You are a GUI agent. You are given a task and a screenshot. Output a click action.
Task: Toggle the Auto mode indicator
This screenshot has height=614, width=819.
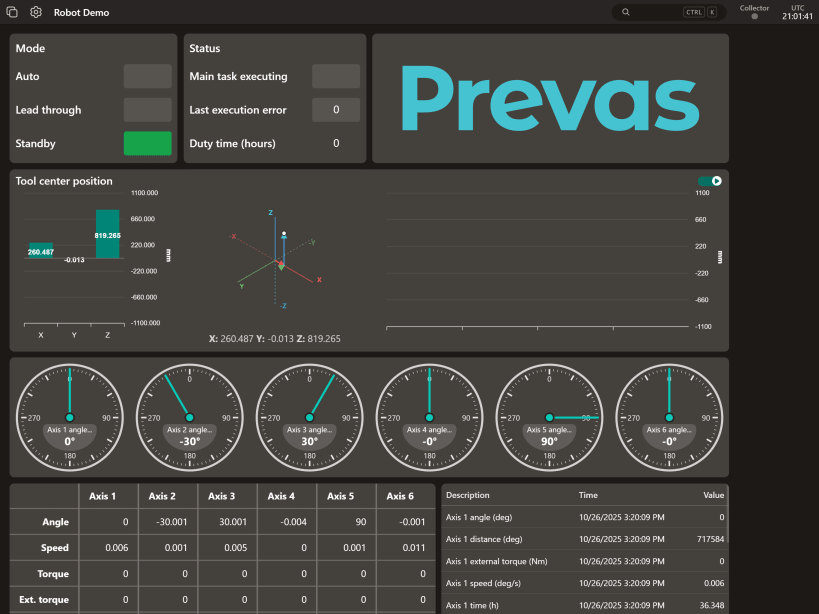(148, 76)
